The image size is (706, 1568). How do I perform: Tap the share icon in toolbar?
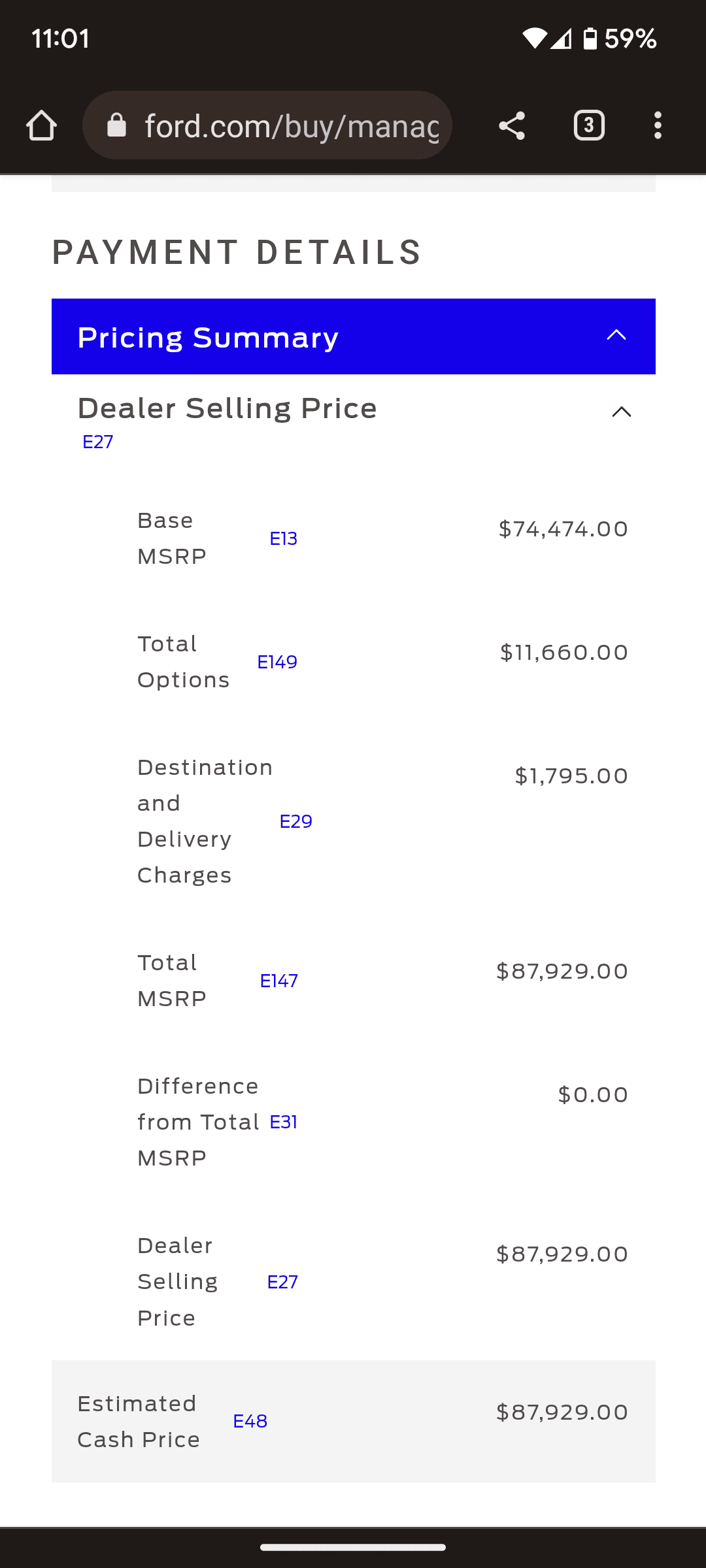[512, 125]
